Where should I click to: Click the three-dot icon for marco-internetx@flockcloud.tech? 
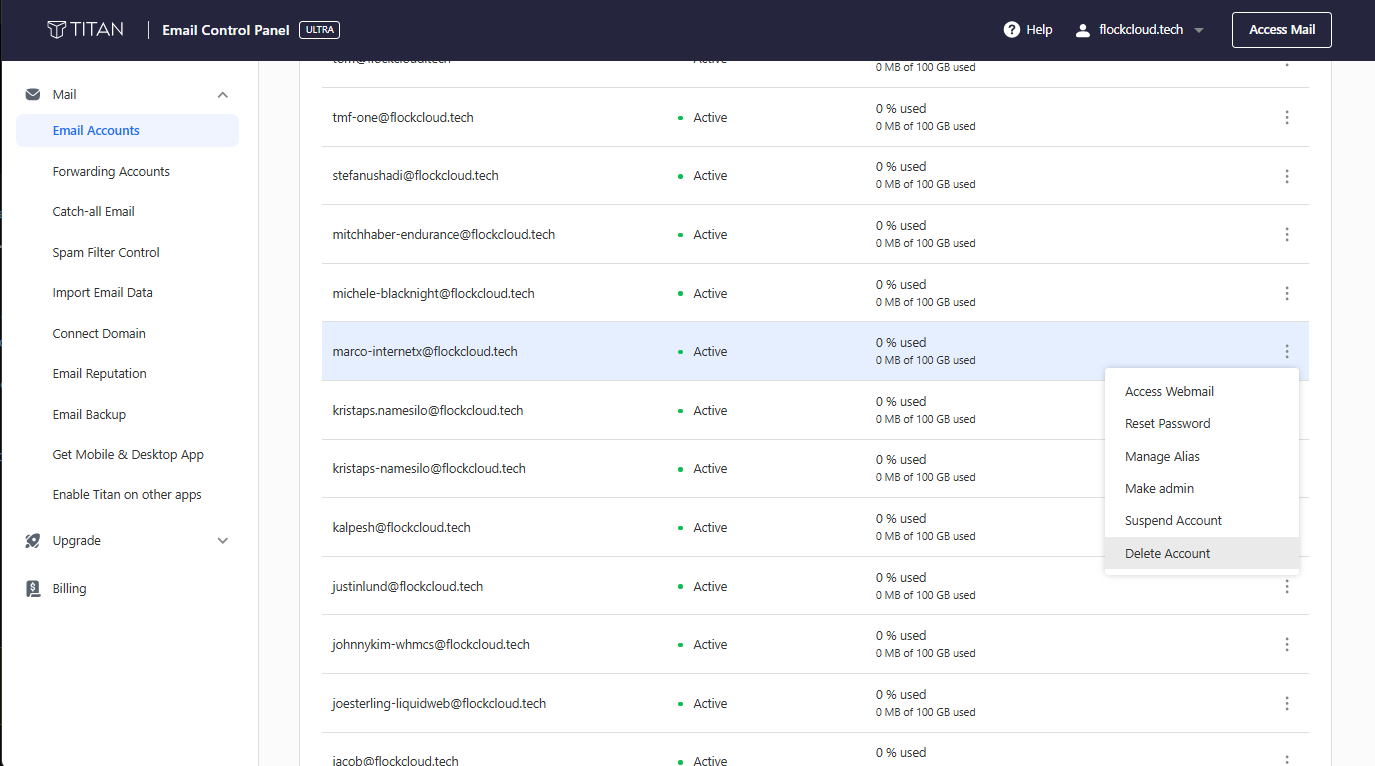(x=1287, y=351)
